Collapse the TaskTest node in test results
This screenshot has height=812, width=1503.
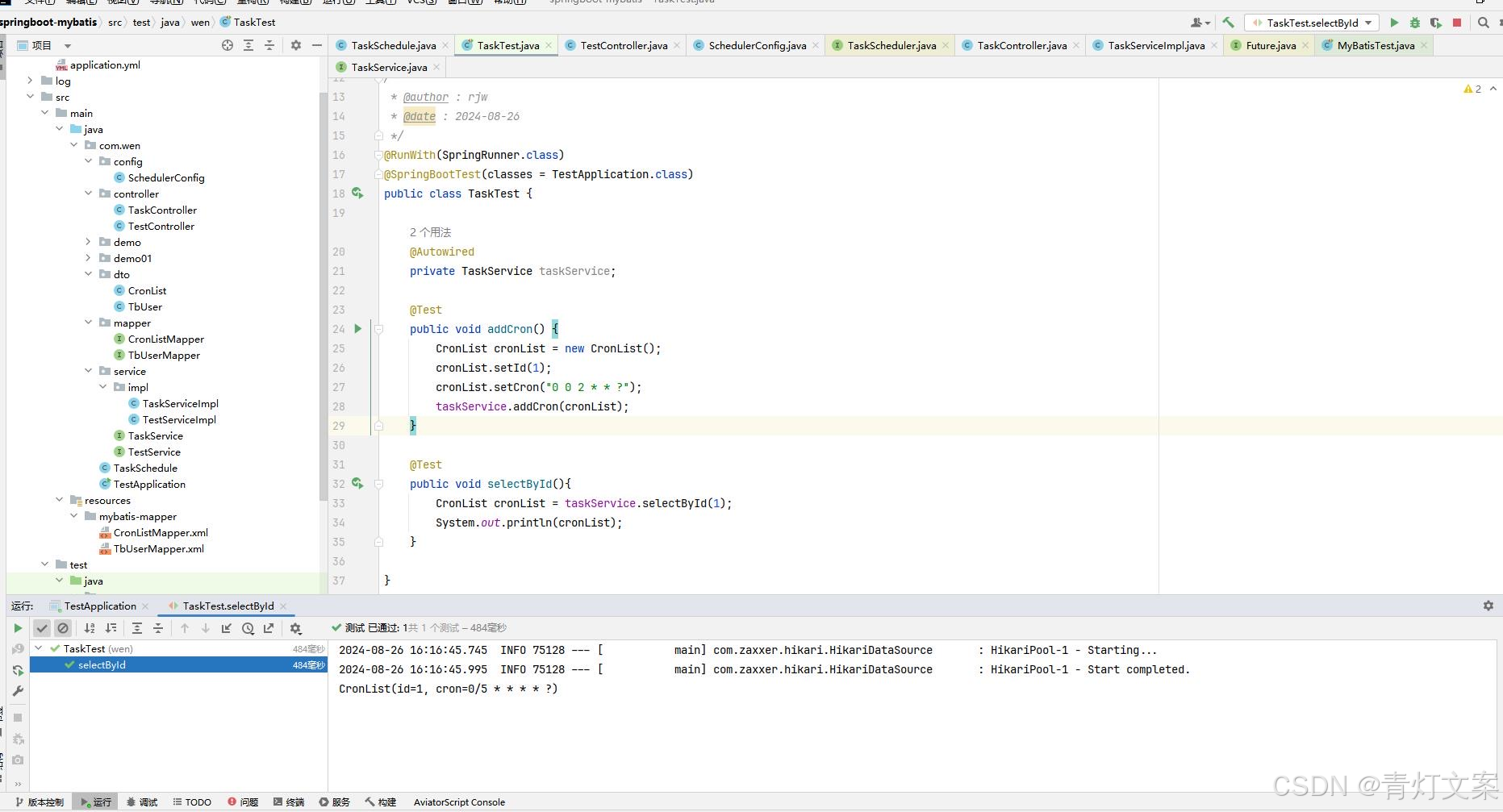tap(39, 648)
